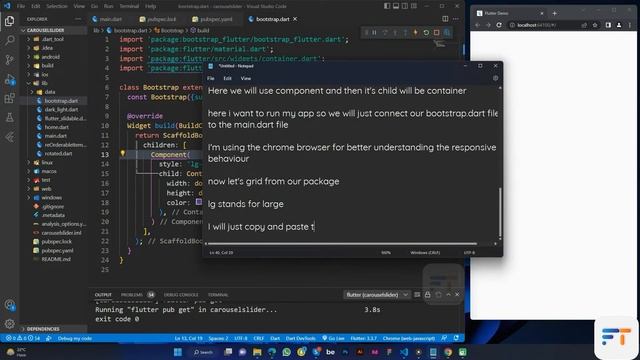This screenshot has height=360, width=640.
Task: Click Chrome (web-javascript) device in status bar
Action: click(x=409, y=338)
